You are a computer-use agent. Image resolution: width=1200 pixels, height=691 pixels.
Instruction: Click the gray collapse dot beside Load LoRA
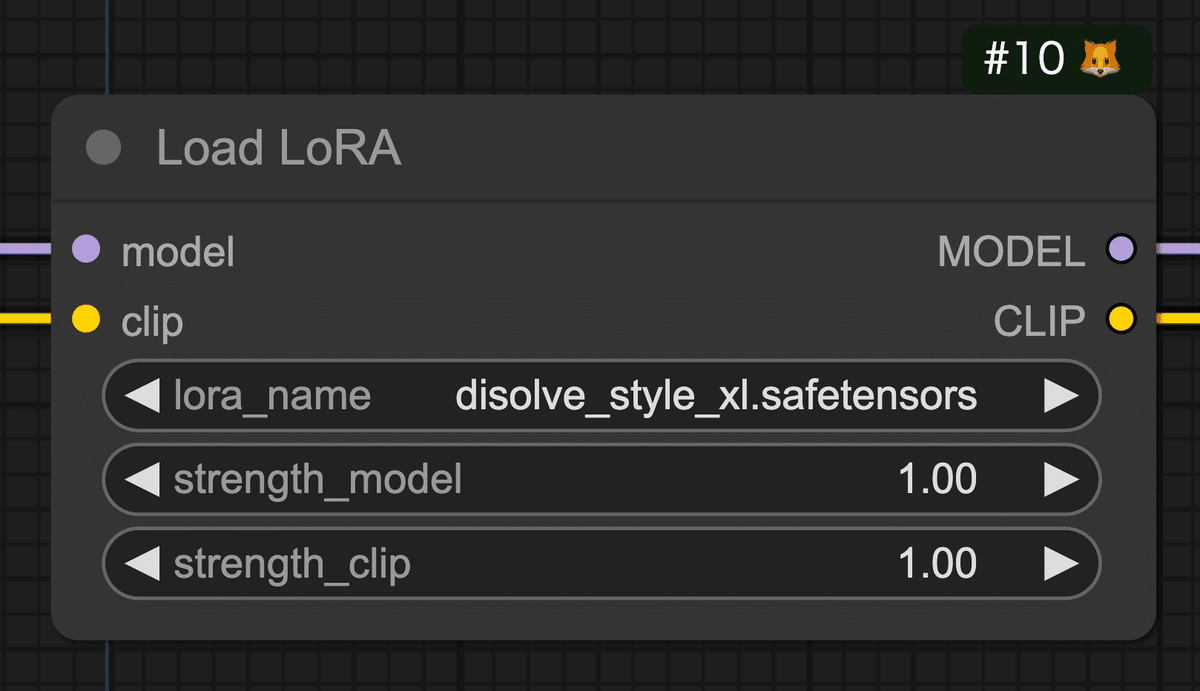pos(103,149)
